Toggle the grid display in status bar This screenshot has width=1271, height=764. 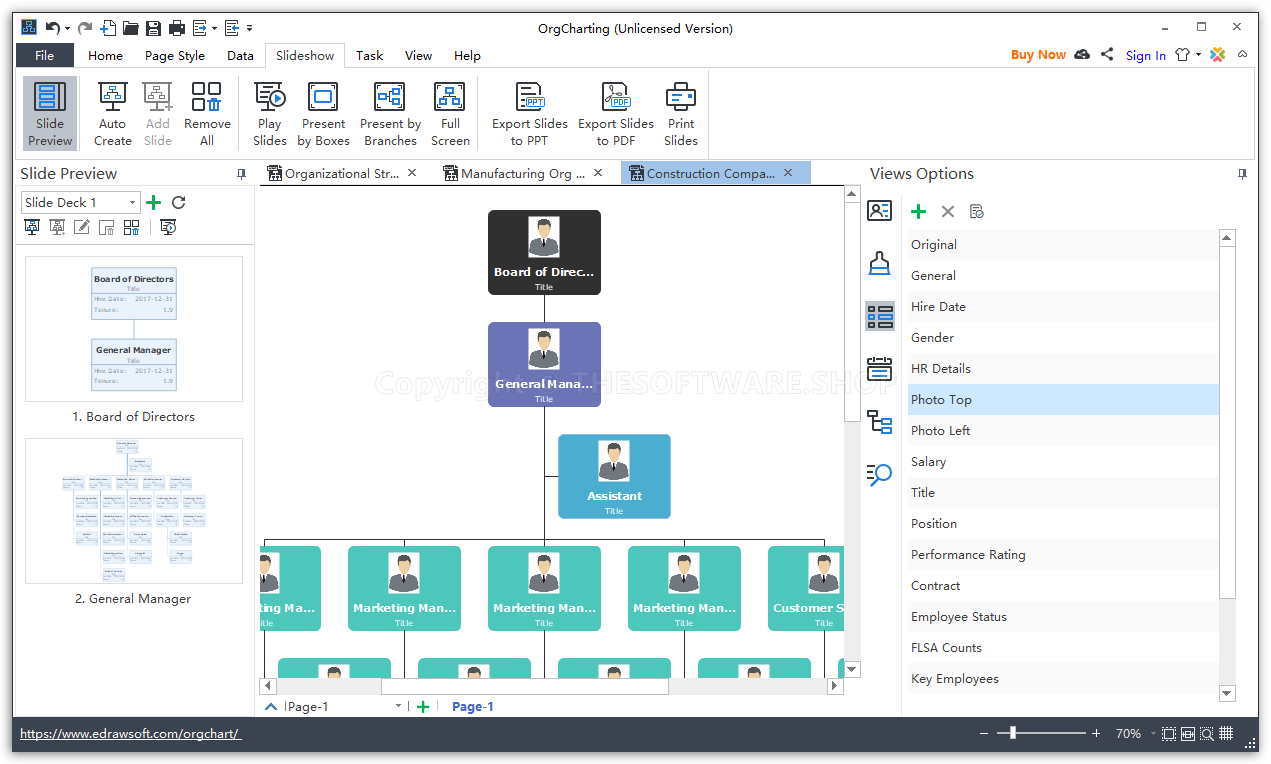1226,733
